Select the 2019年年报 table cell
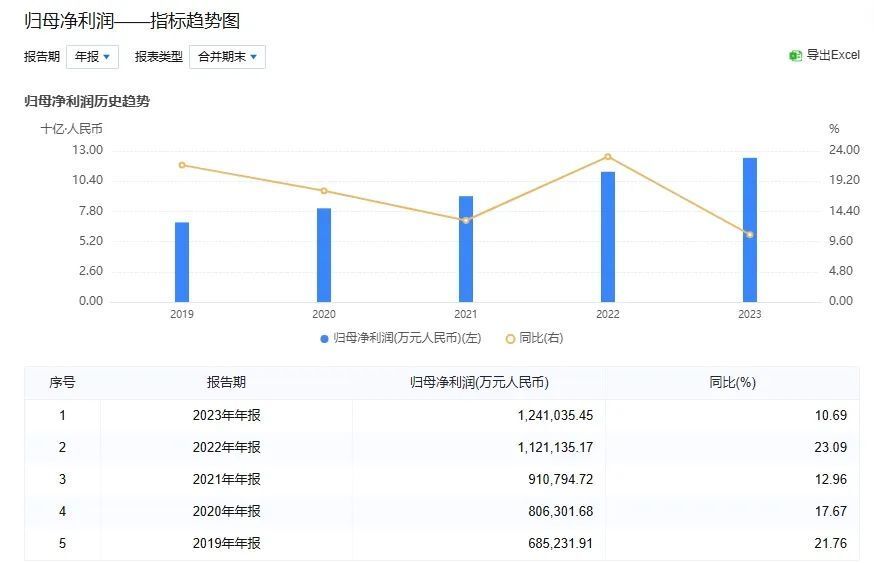874x563 pixels. click(x=226, y=543)
